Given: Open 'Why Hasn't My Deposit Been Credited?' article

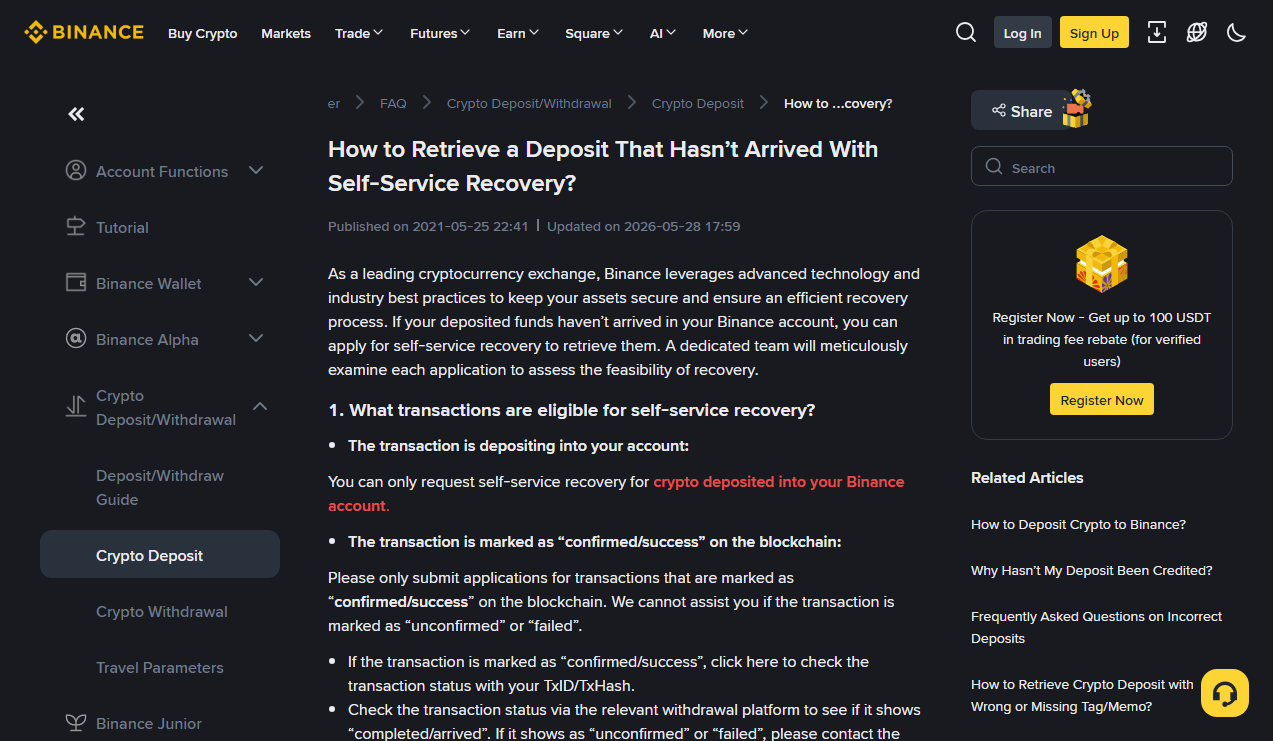Looking at the screenshot, I should pyautogui.click(x=1092, y=570).
